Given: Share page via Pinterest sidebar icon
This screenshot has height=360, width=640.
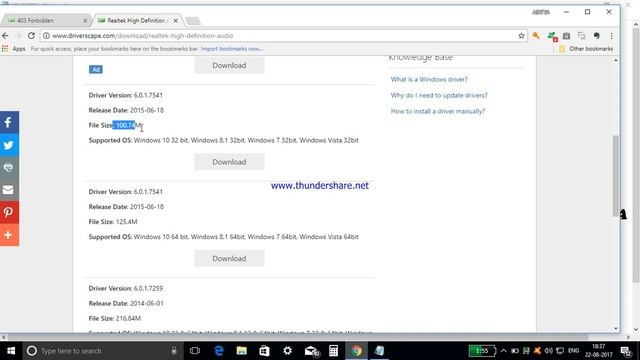Looking at the screenshot, I should pyautogui.click(x=9, y=213).
